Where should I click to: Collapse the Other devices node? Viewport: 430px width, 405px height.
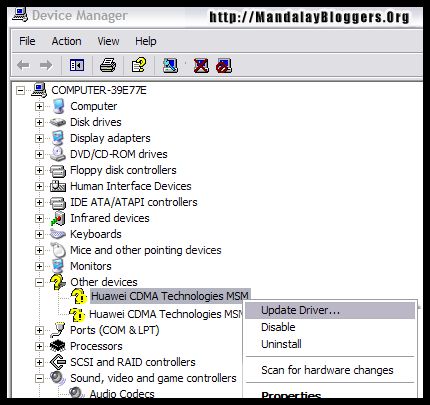39,282
